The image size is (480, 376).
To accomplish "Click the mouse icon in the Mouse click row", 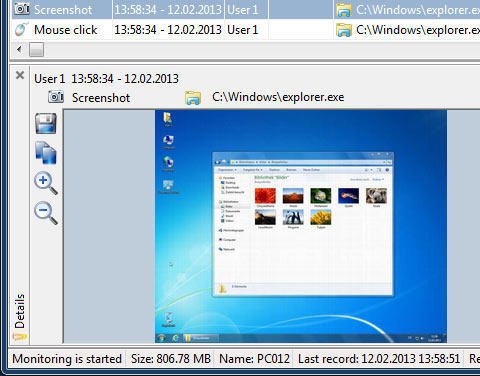I will [21, 30].
